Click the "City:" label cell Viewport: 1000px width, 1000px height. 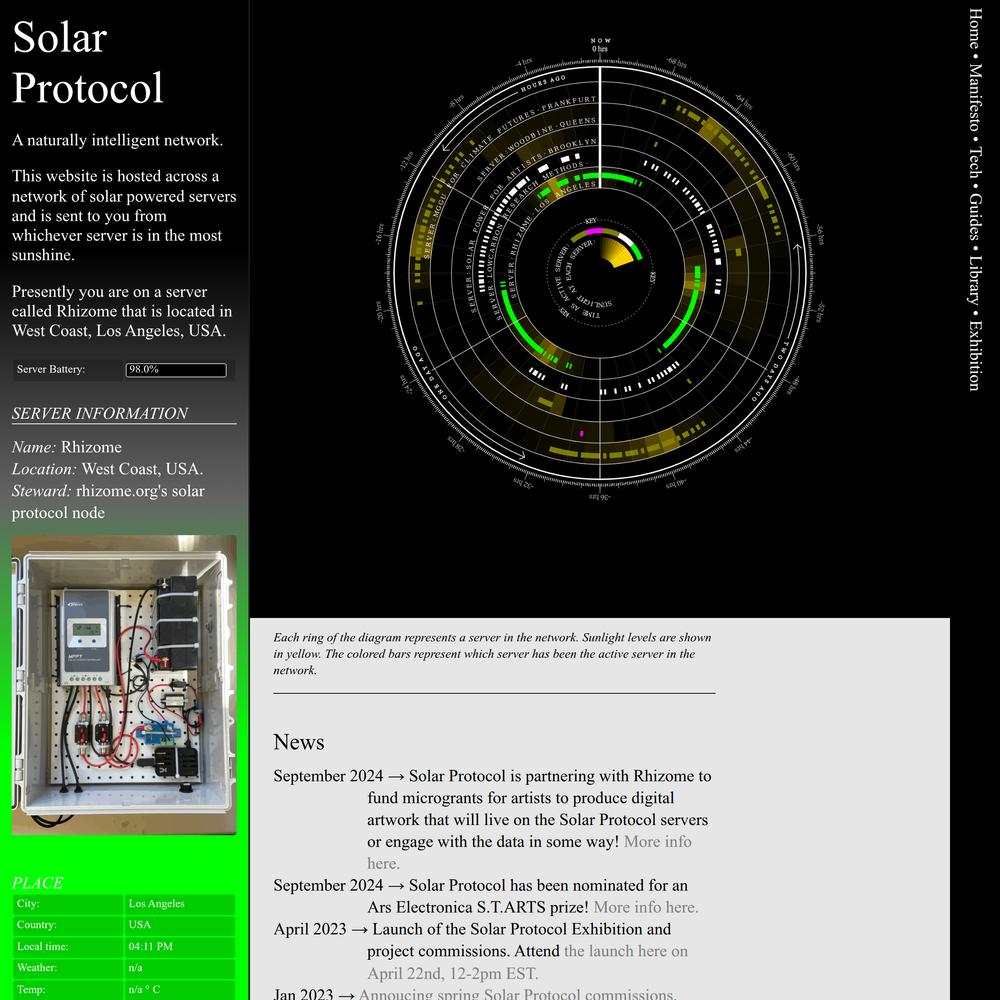[68, 904]
